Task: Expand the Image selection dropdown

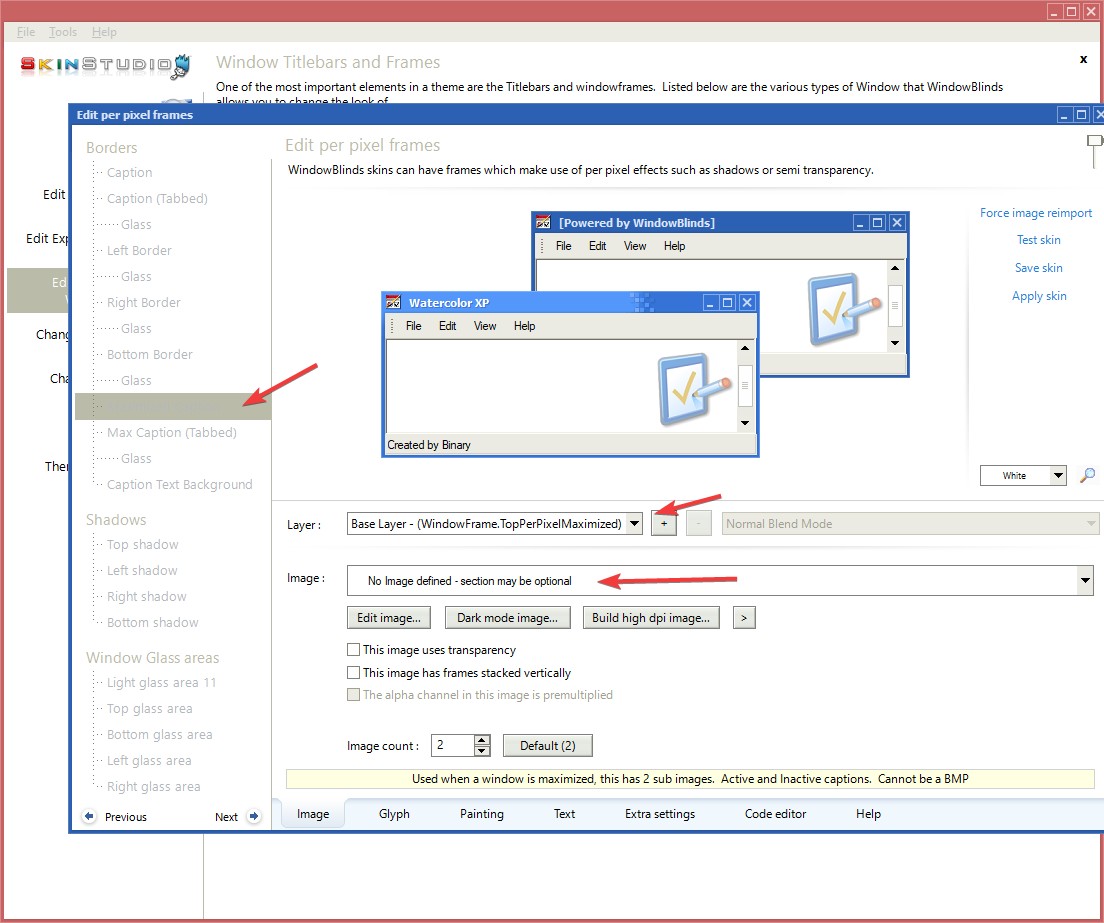Action: click(1085, 580)
